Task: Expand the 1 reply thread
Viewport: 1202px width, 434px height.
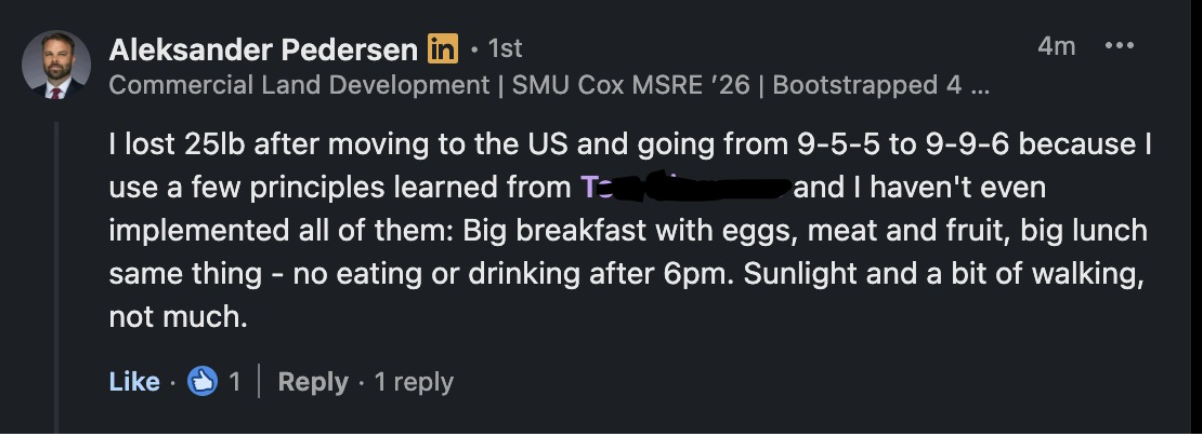Action: point(414,382)
